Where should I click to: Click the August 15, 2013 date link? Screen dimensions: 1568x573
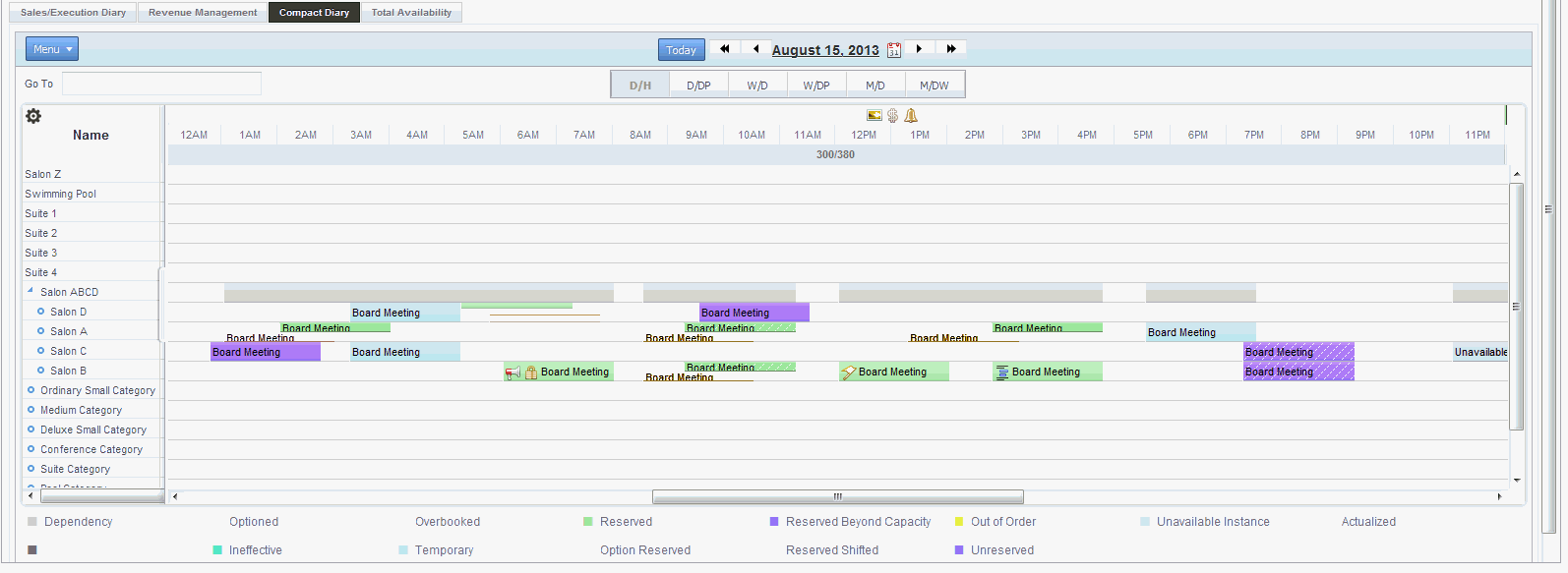(x=825, y=50)
